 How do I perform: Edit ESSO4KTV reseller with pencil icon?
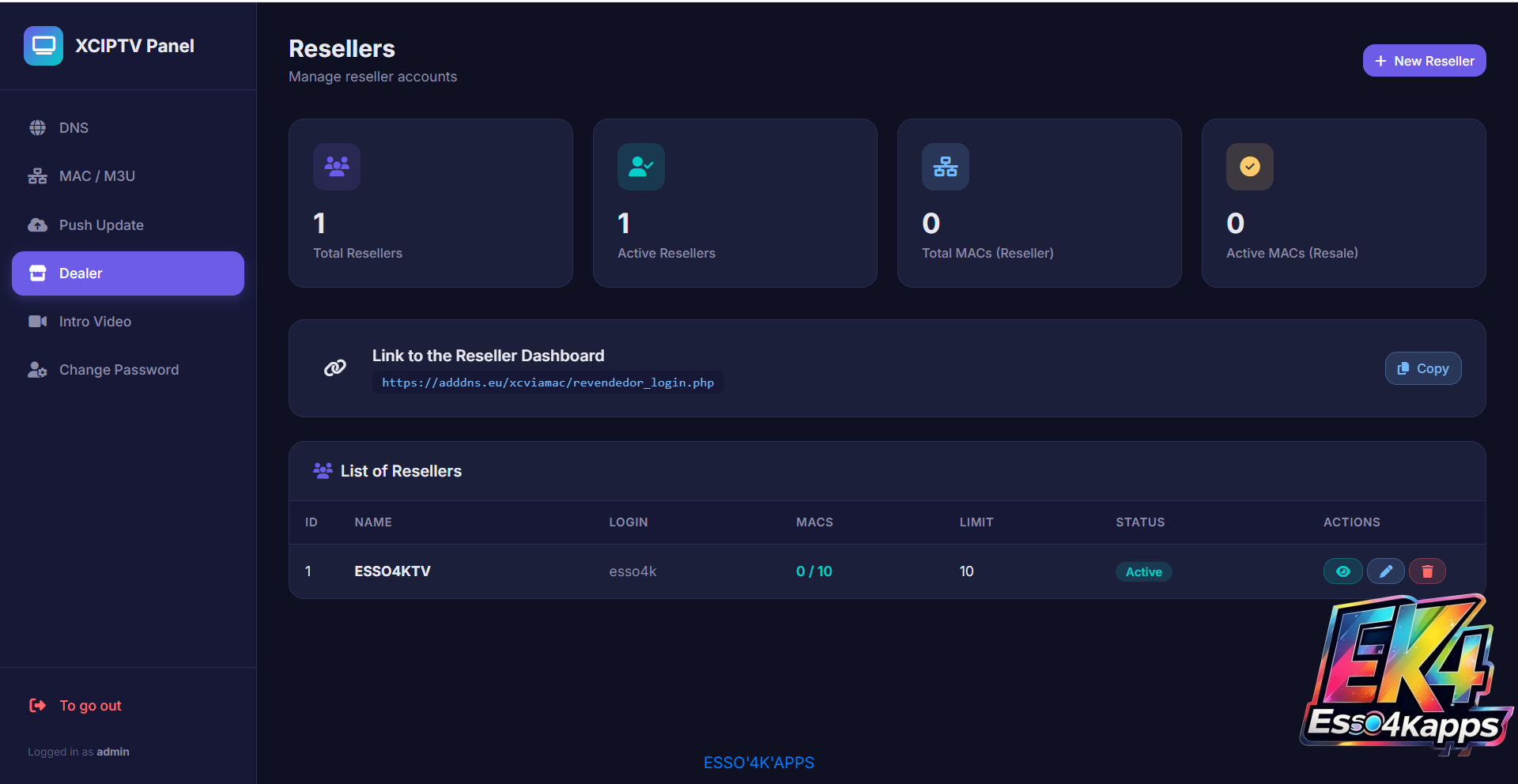click(1386, 571)
